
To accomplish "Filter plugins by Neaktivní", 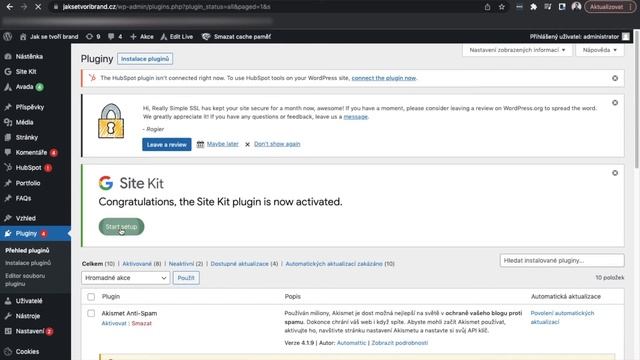I will 181,264.
